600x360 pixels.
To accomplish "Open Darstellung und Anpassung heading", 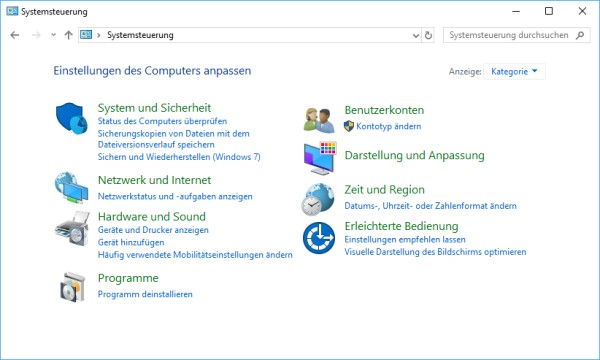I will (x=414, y=155).
